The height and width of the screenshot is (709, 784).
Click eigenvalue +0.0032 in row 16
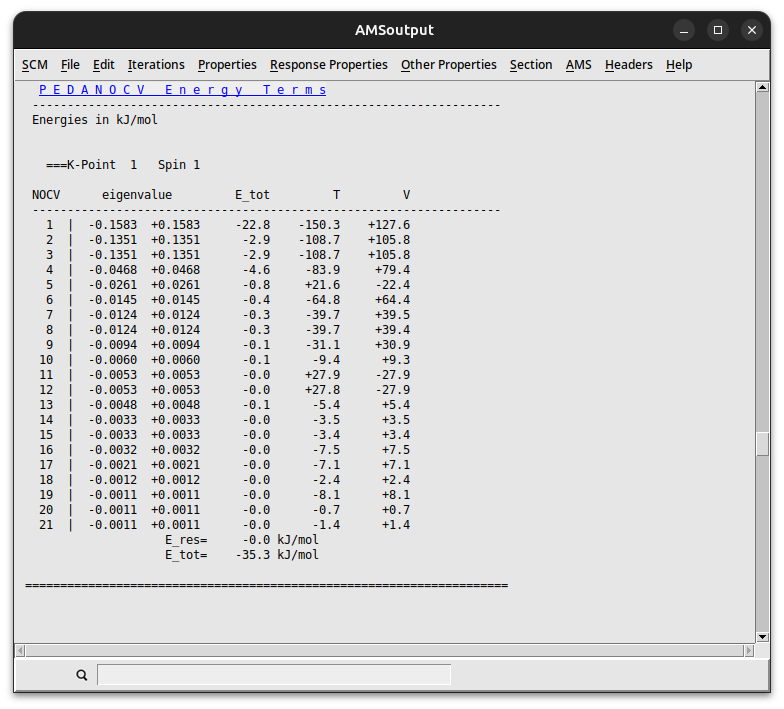click(x=176, y=450)
